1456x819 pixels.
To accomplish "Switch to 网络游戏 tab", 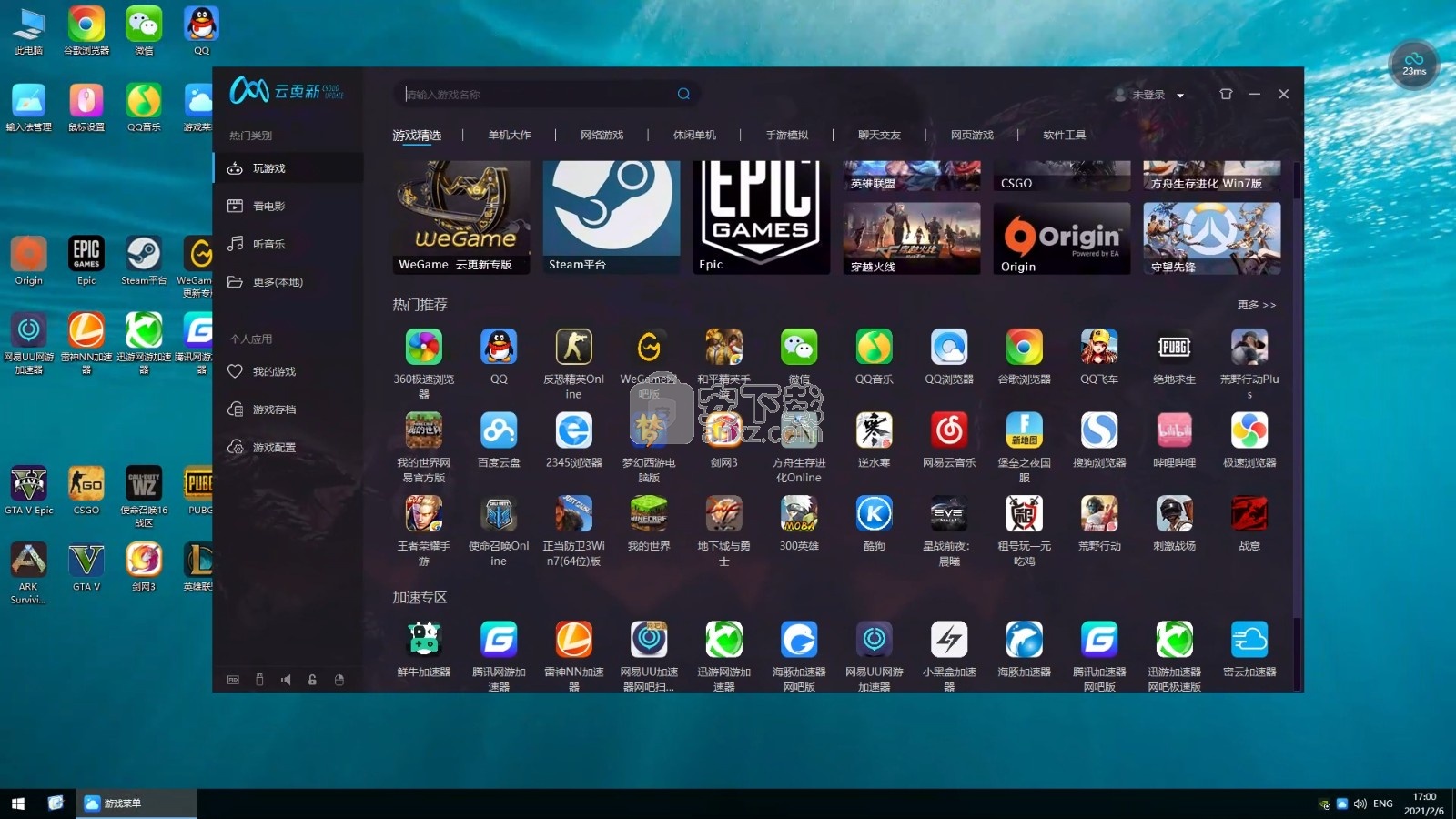I will click(602, 135).
